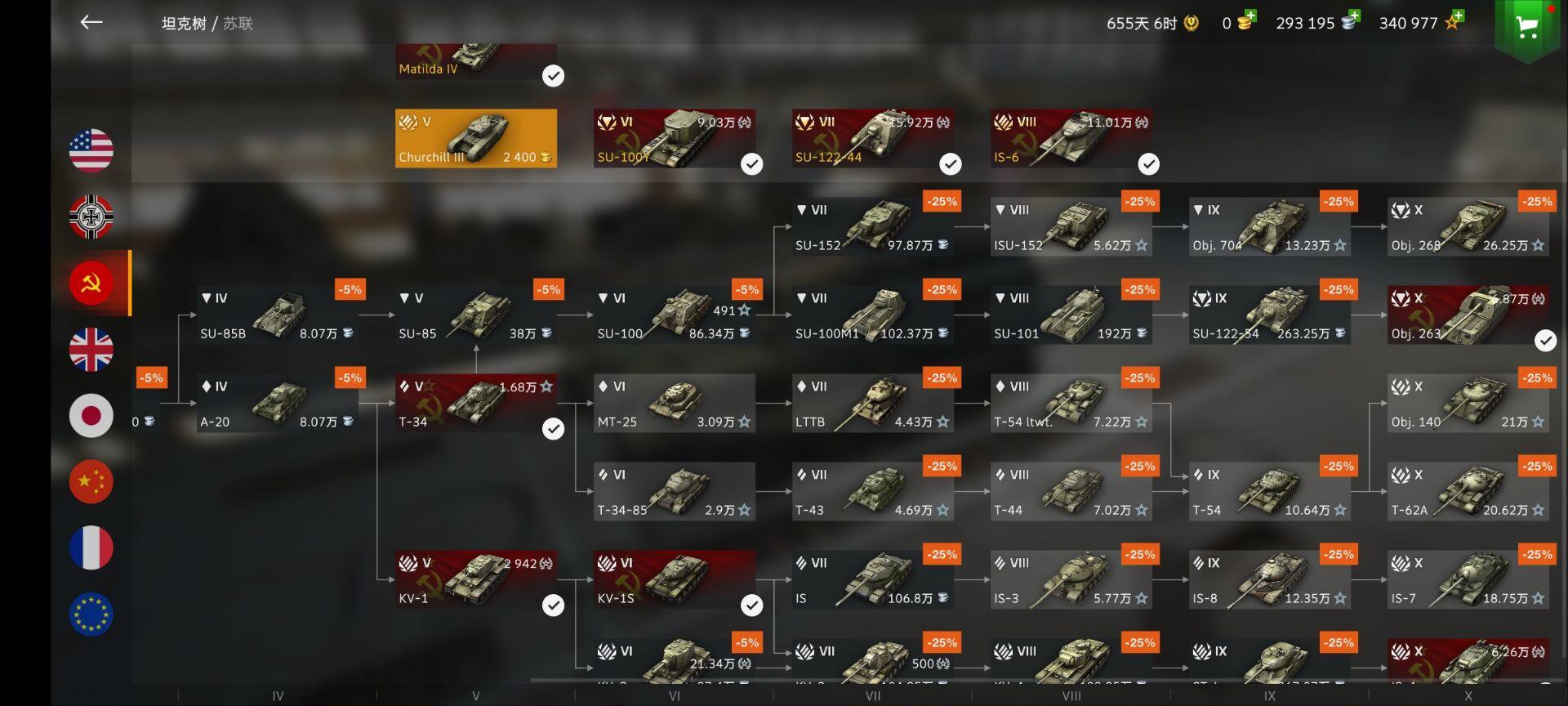This screenshot has height=706, width=1568.
Task: Select the China nation flag icon
Action: tap(91, 481)
